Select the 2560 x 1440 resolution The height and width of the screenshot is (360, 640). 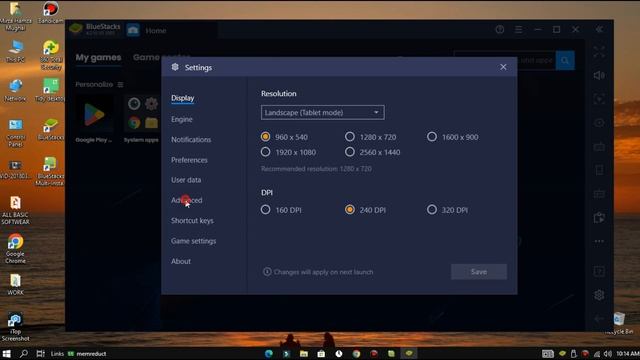tap(350, 152)
